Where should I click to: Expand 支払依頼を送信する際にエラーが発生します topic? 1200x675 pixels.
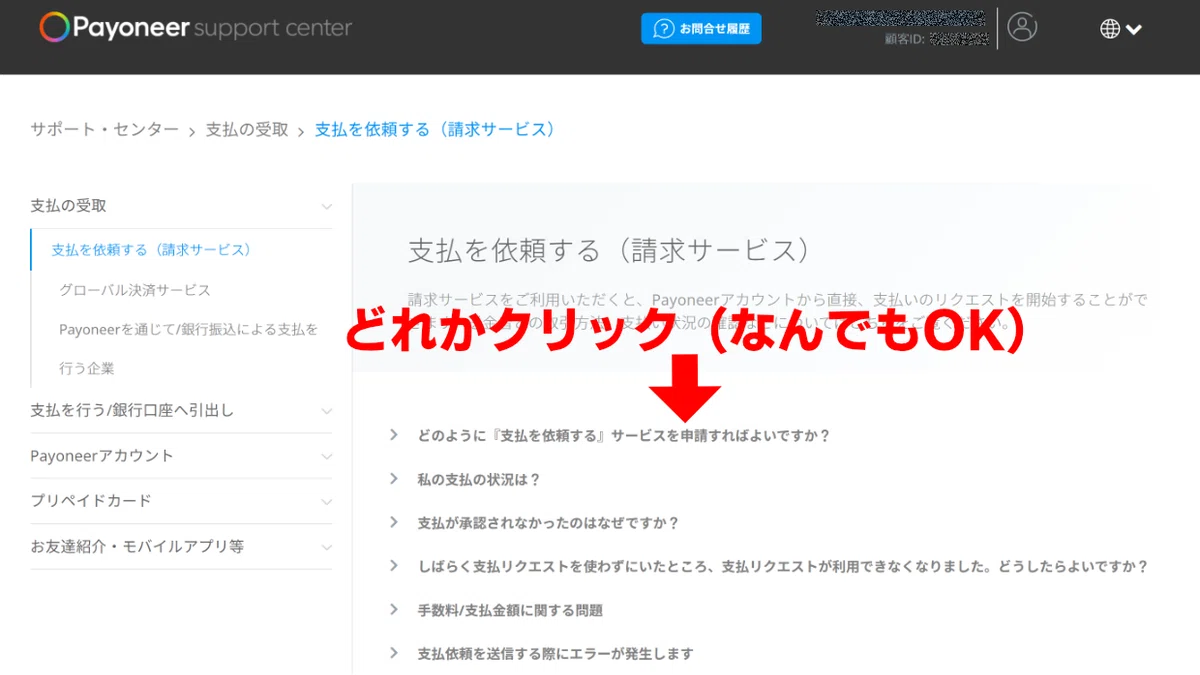coord(541,654)
